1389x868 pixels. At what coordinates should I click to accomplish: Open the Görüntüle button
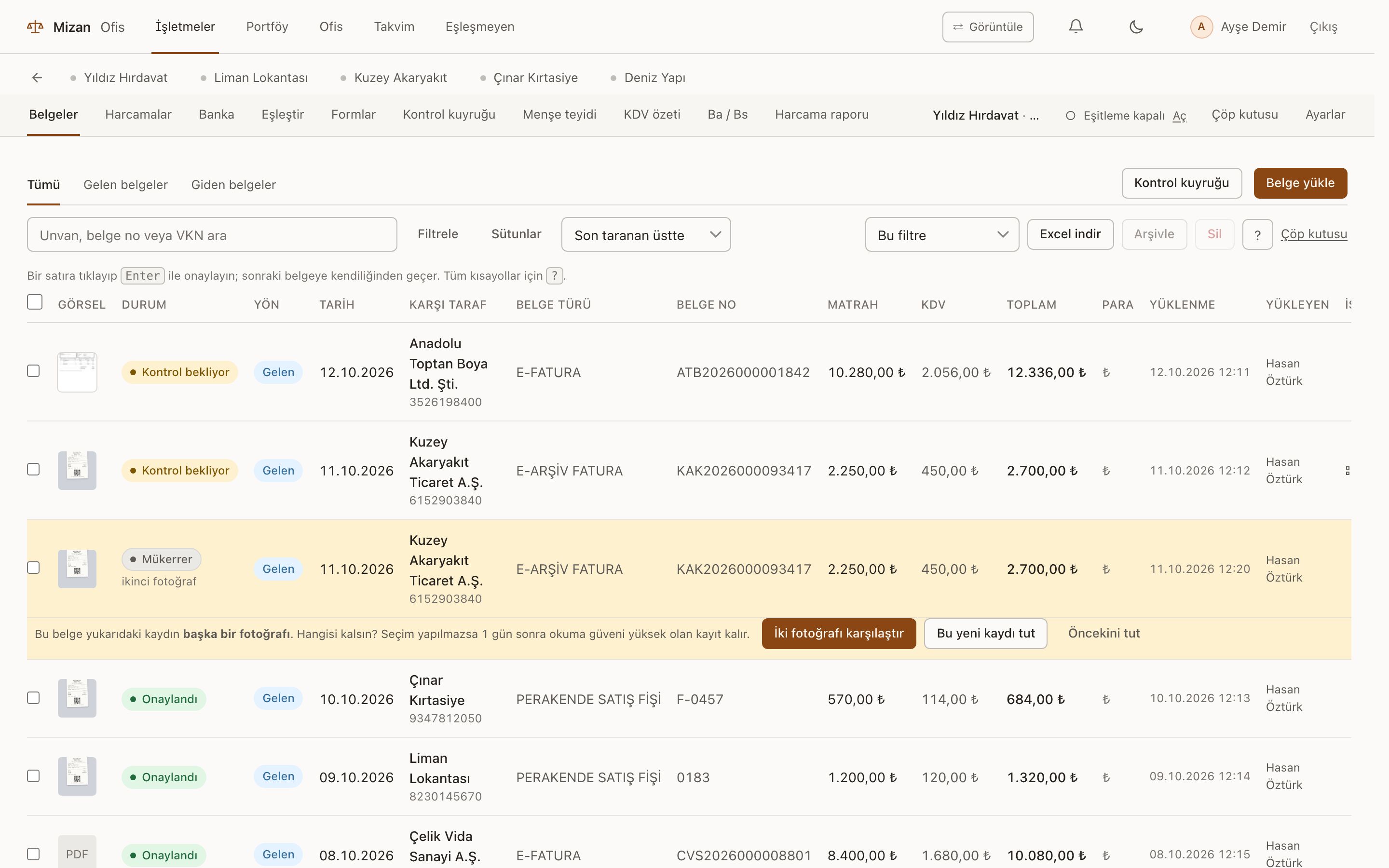coord(987,27)
